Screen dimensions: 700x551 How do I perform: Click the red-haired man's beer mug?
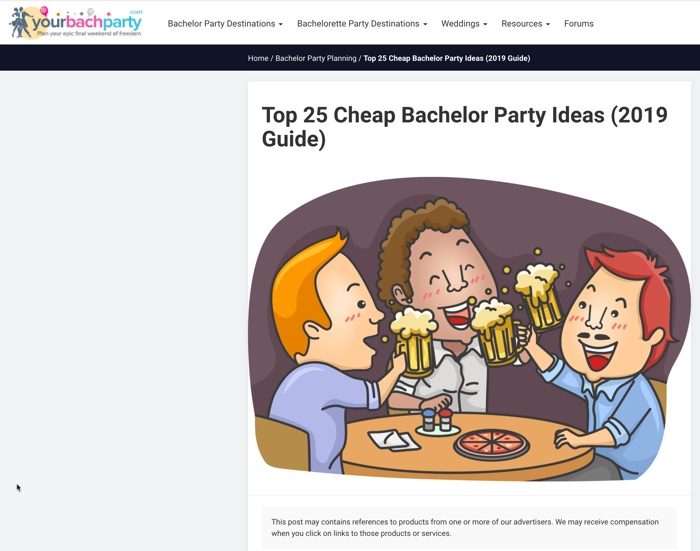point(539,296)
